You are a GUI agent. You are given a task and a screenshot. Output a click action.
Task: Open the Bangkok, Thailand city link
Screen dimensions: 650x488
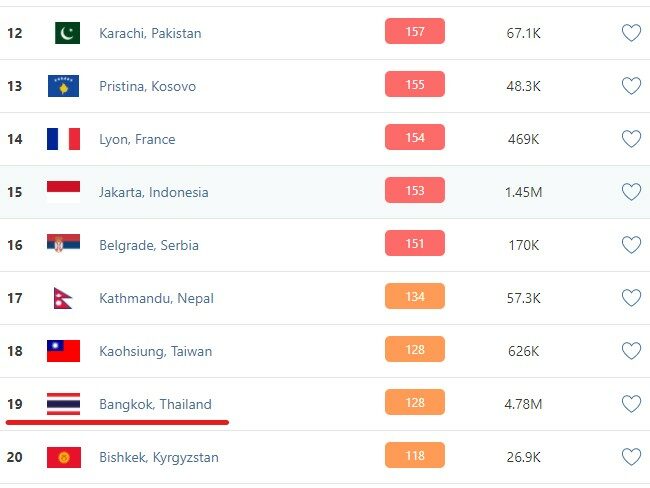tap(155, 404)
